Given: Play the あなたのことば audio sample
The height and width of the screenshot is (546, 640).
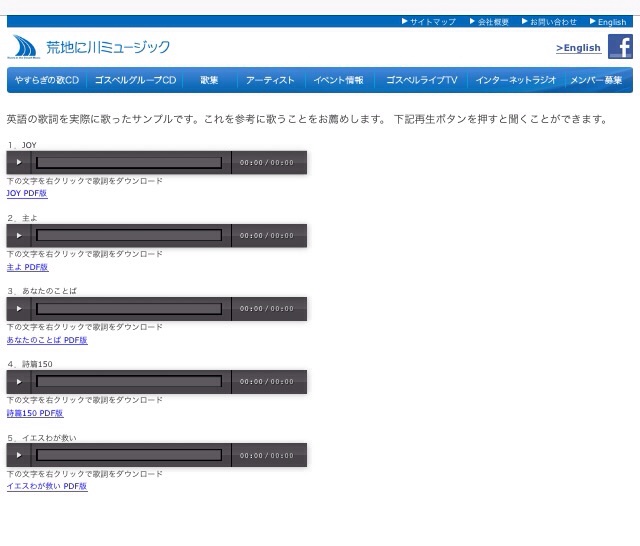Looking at the screenshot, I should click(19, 309).
